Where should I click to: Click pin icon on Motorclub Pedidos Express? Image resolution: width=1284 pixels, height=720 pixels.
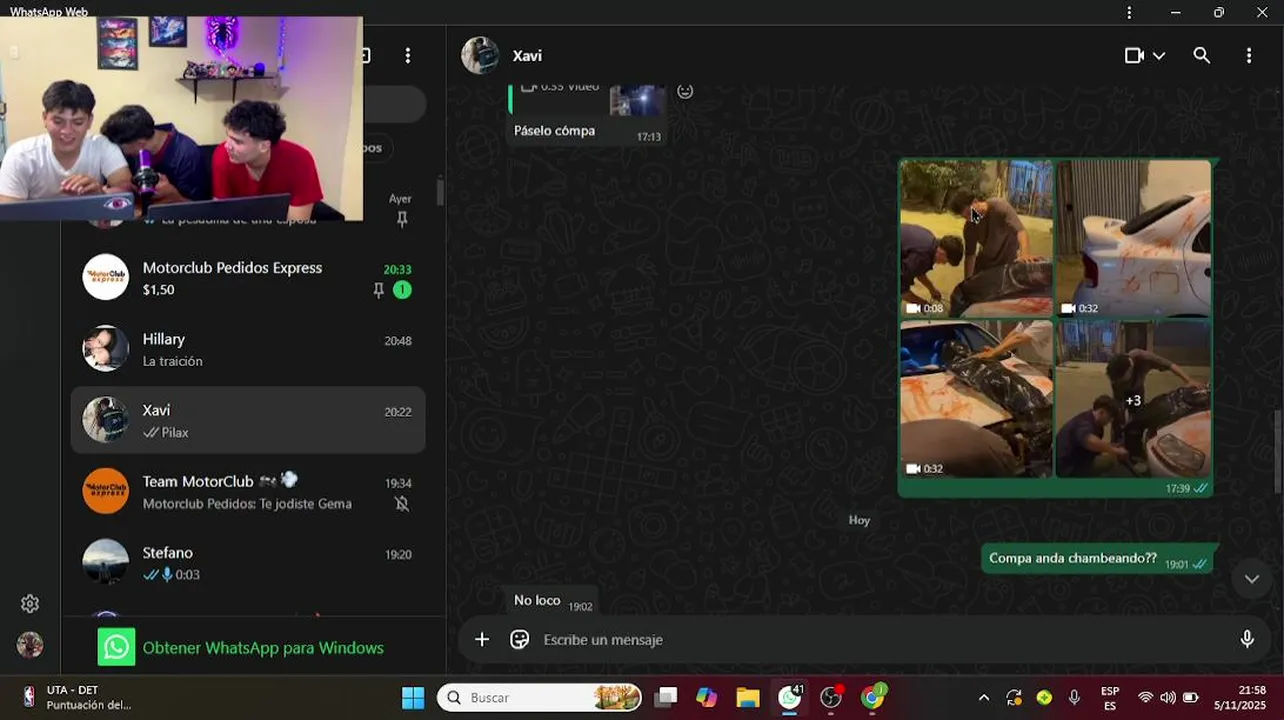tap(378, 290)
